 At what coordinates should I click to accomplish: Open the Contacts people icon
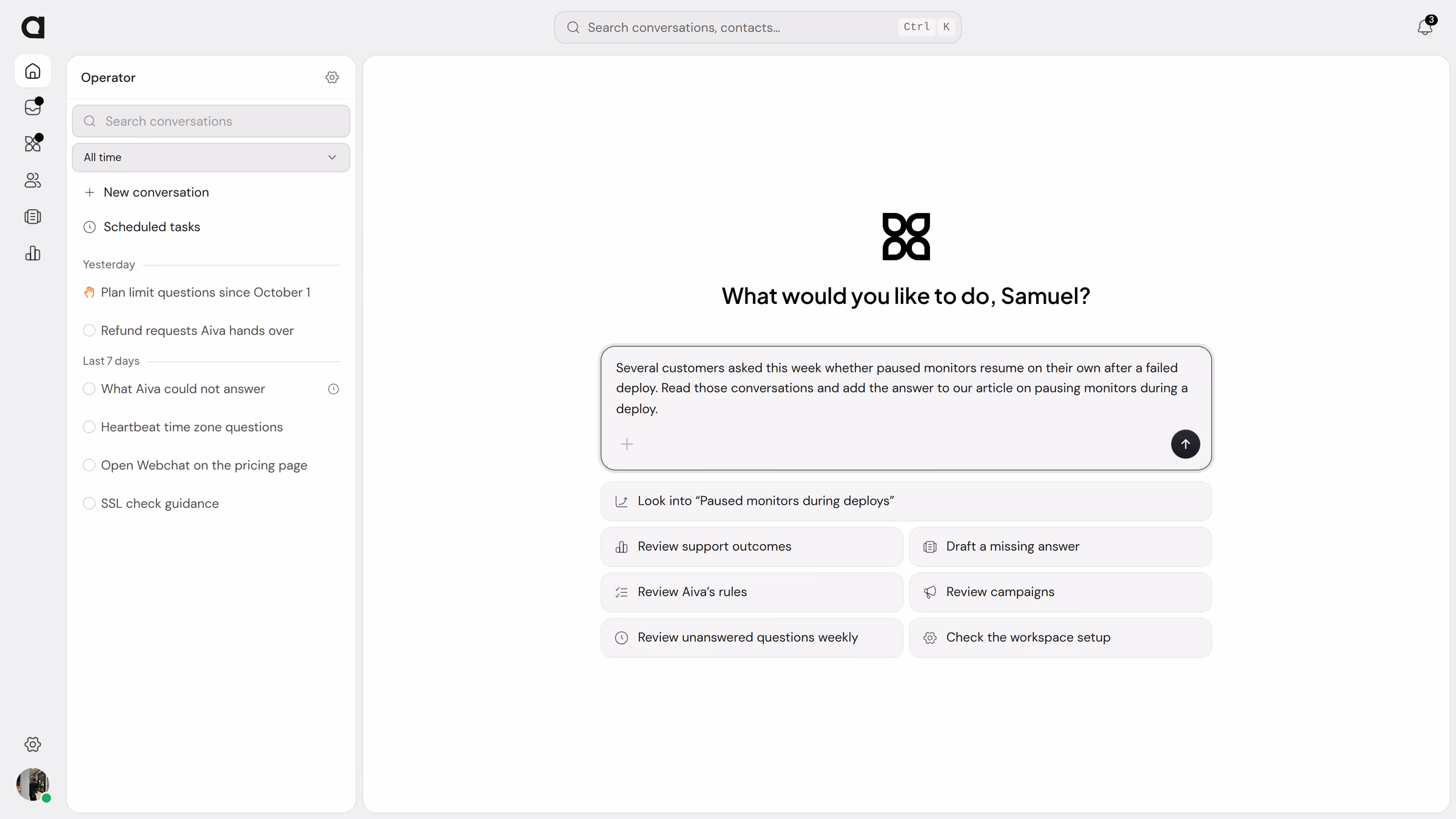pos(33,180)
